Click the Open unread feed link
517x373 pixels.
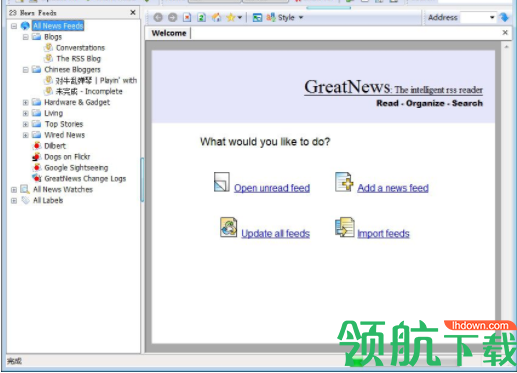pyautogui.click(x=272, y=188)
